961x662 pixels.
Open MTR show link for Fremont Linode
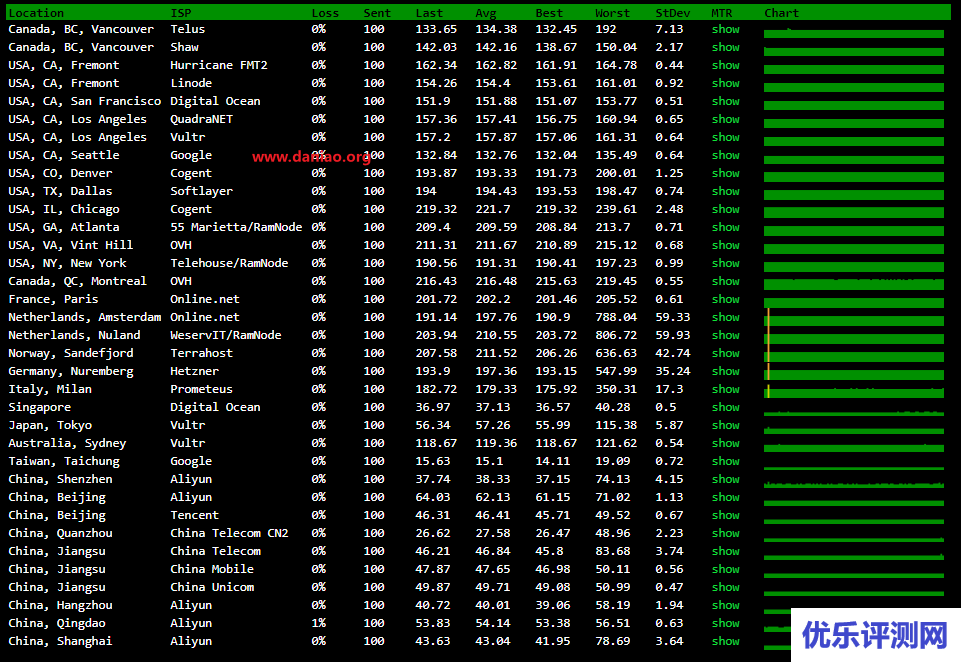(x=725, y=84)
